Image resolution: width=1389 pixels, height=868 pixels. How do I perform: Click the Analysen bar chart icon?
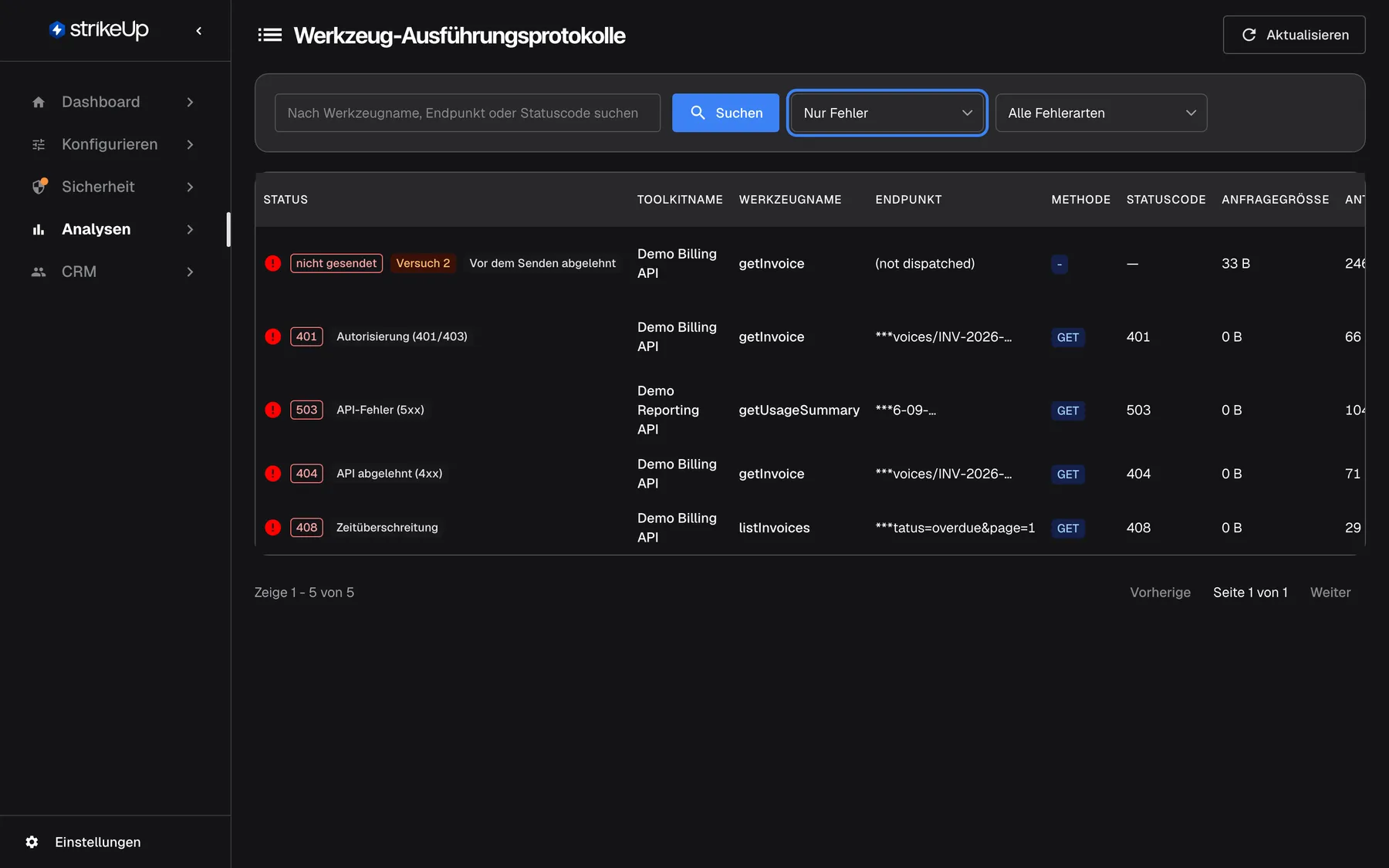click(x=39, y=229)
